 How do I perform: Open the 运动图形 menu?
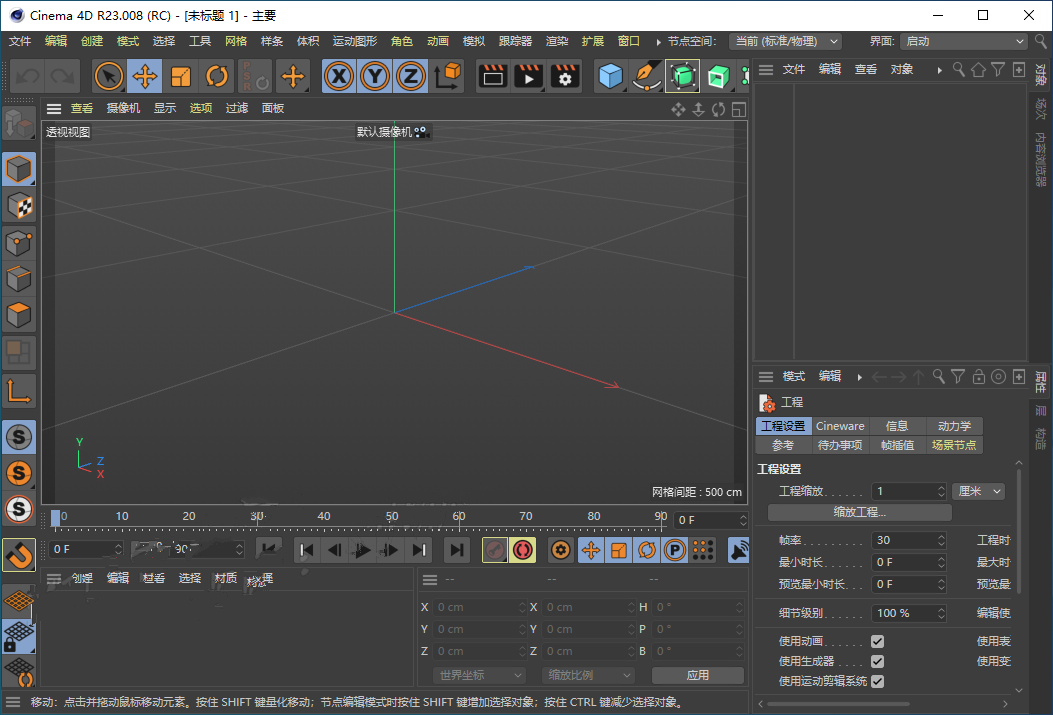[355, 42]
